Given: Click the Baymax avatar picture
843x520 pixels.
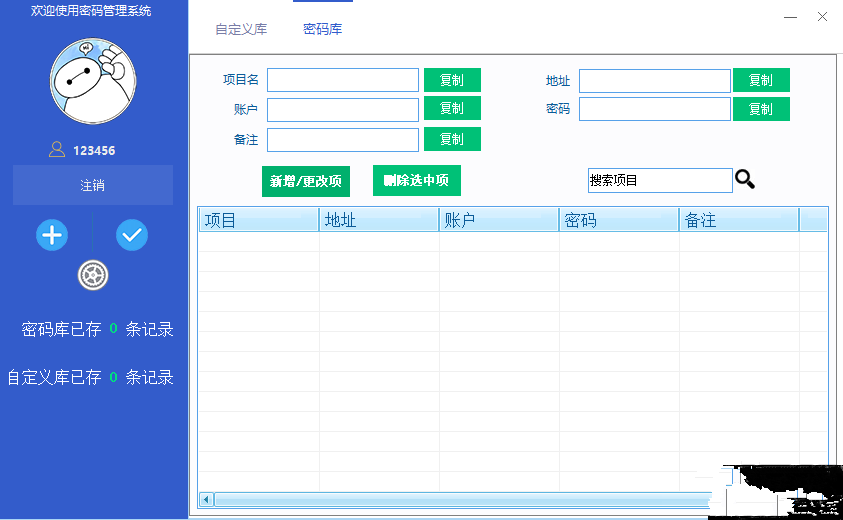Looking at the screenshot, I should tap(93, 81).
